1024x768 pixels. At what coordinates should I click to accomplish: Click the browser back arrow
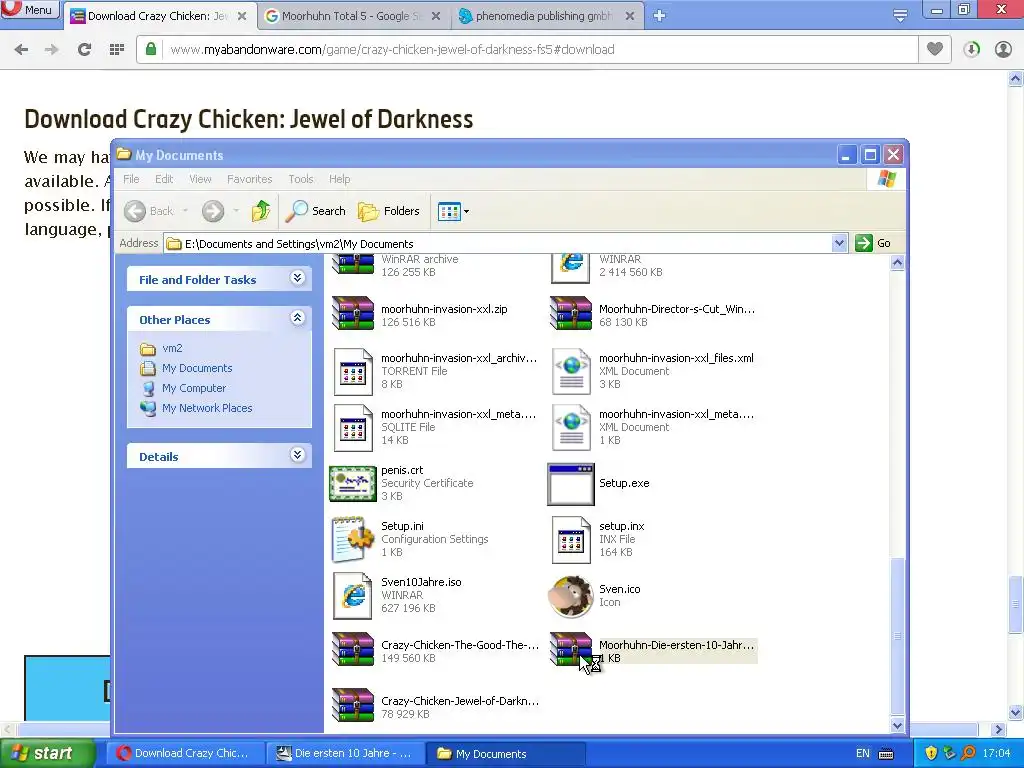click(22, 49)
